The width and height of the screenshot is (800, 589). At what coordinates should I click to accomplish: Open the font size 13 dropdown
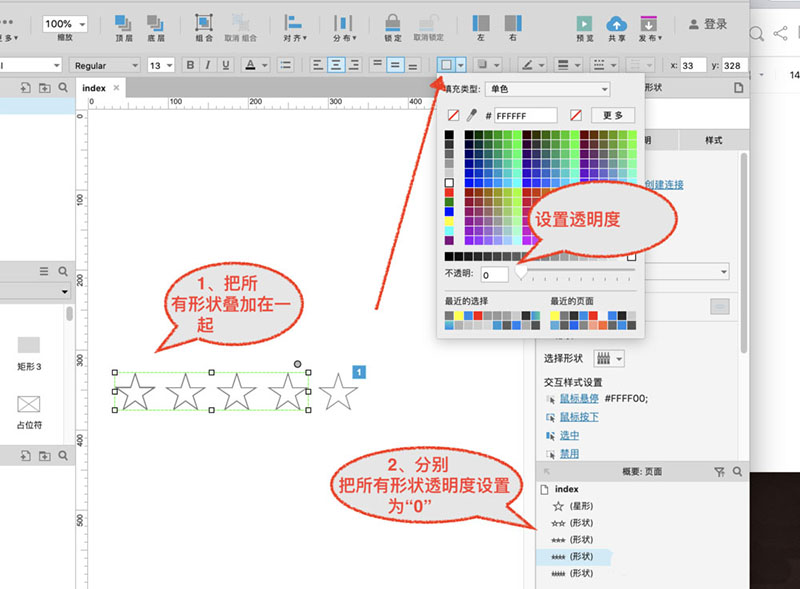(161, 65)
